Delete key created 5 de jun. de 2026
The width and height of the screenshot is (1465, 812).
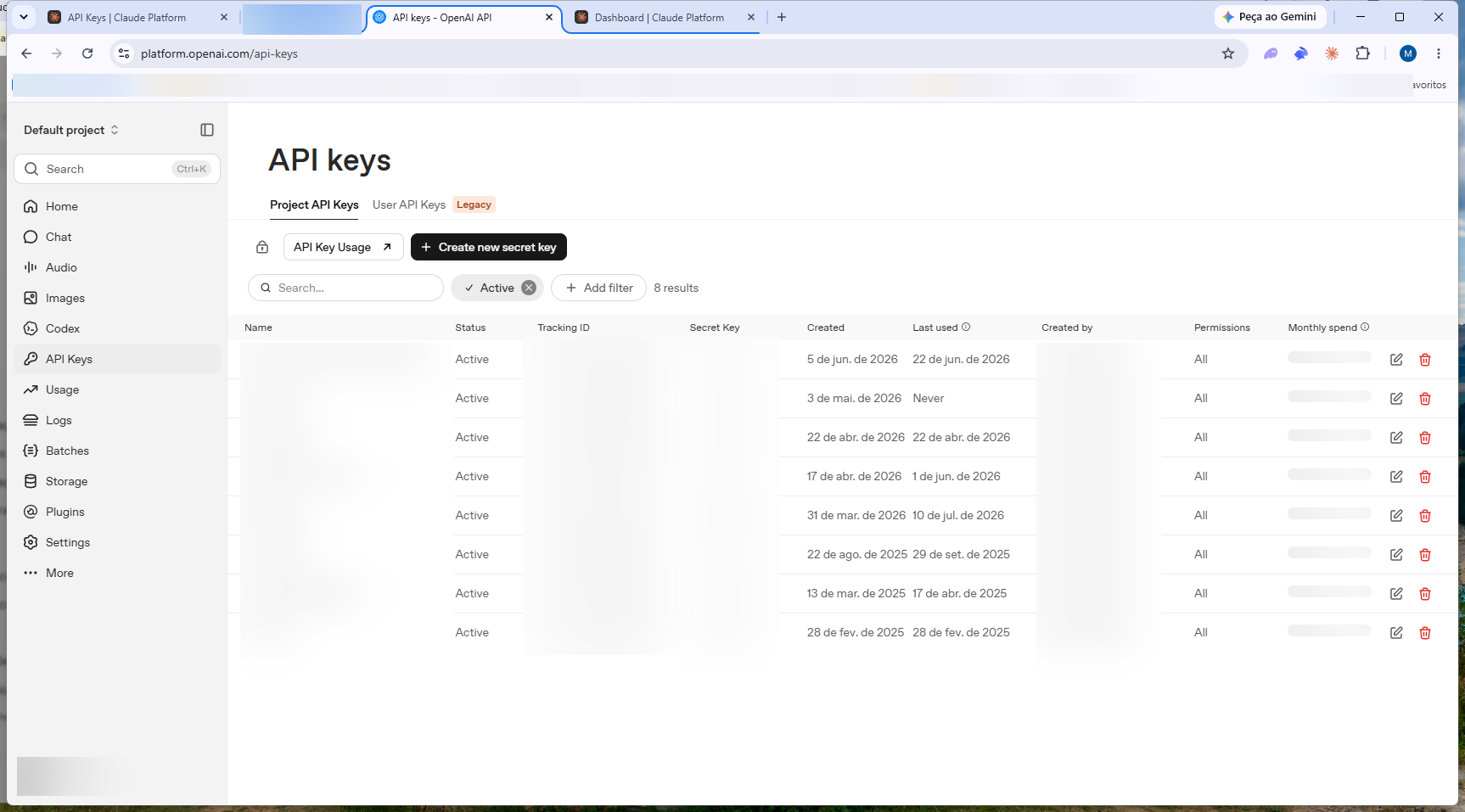pyautogui.click(x=1425, y=359)
